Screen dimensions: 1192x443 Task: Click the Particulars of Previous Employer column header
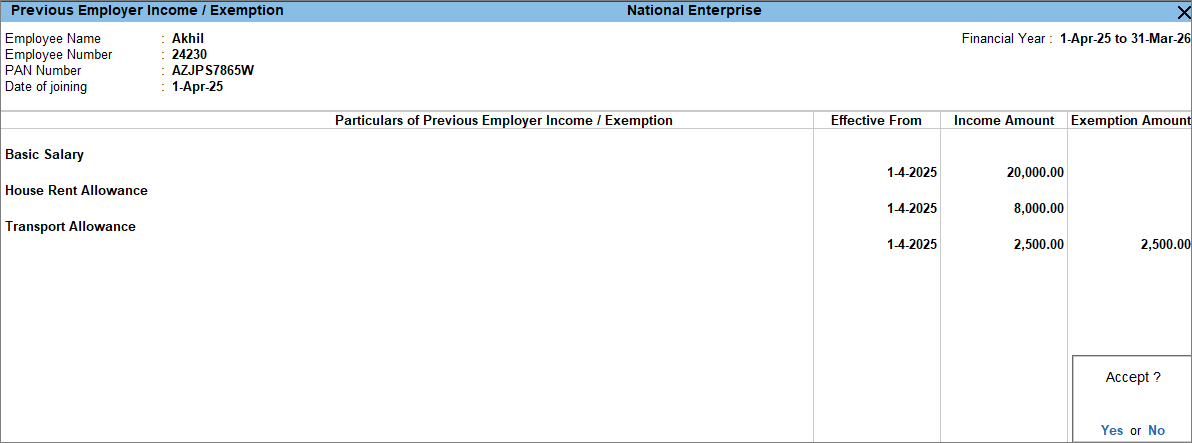pos(503,120)
